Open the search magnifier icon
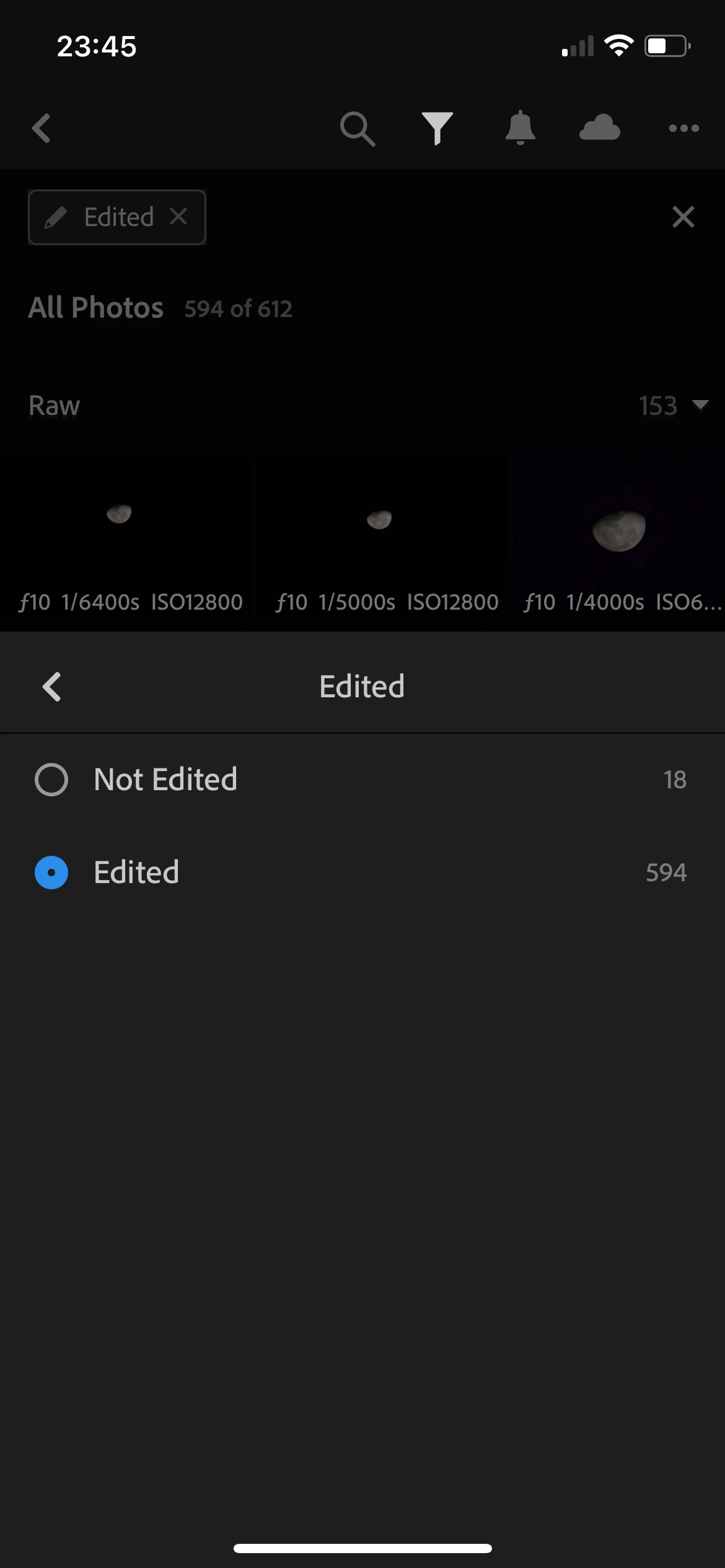The width and height of the screenshot is (725, 1568). pos(358,129)
